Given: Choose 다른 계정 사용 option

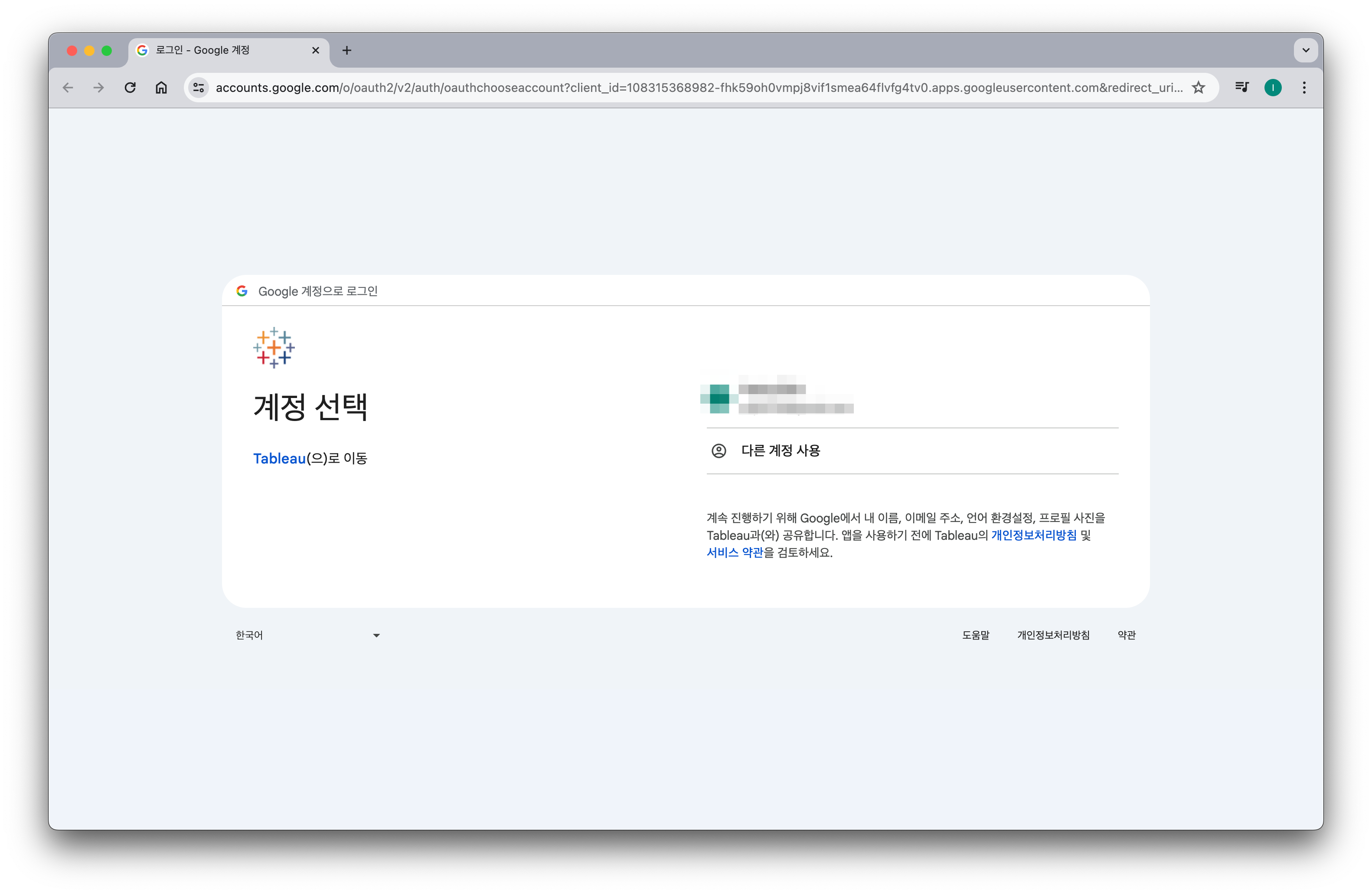Looking at the screenshot, I should click(781, 451).
